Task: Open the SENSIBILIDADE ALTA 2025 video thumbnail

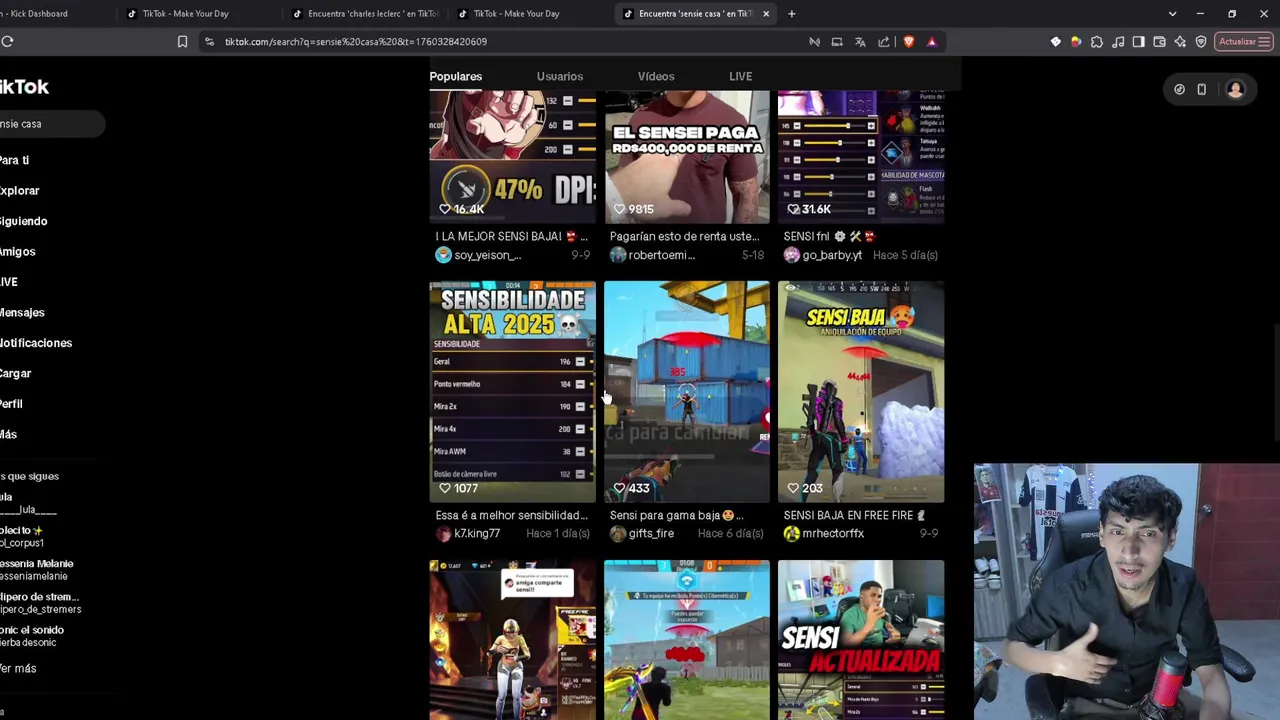Action: pos(512,391)
